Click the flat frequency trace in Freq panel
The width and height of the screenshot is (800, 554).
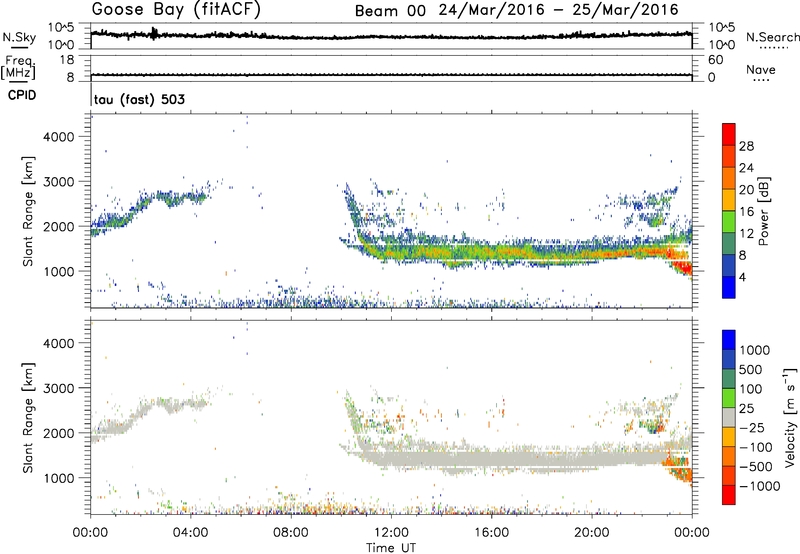click(x=391, y=75)
